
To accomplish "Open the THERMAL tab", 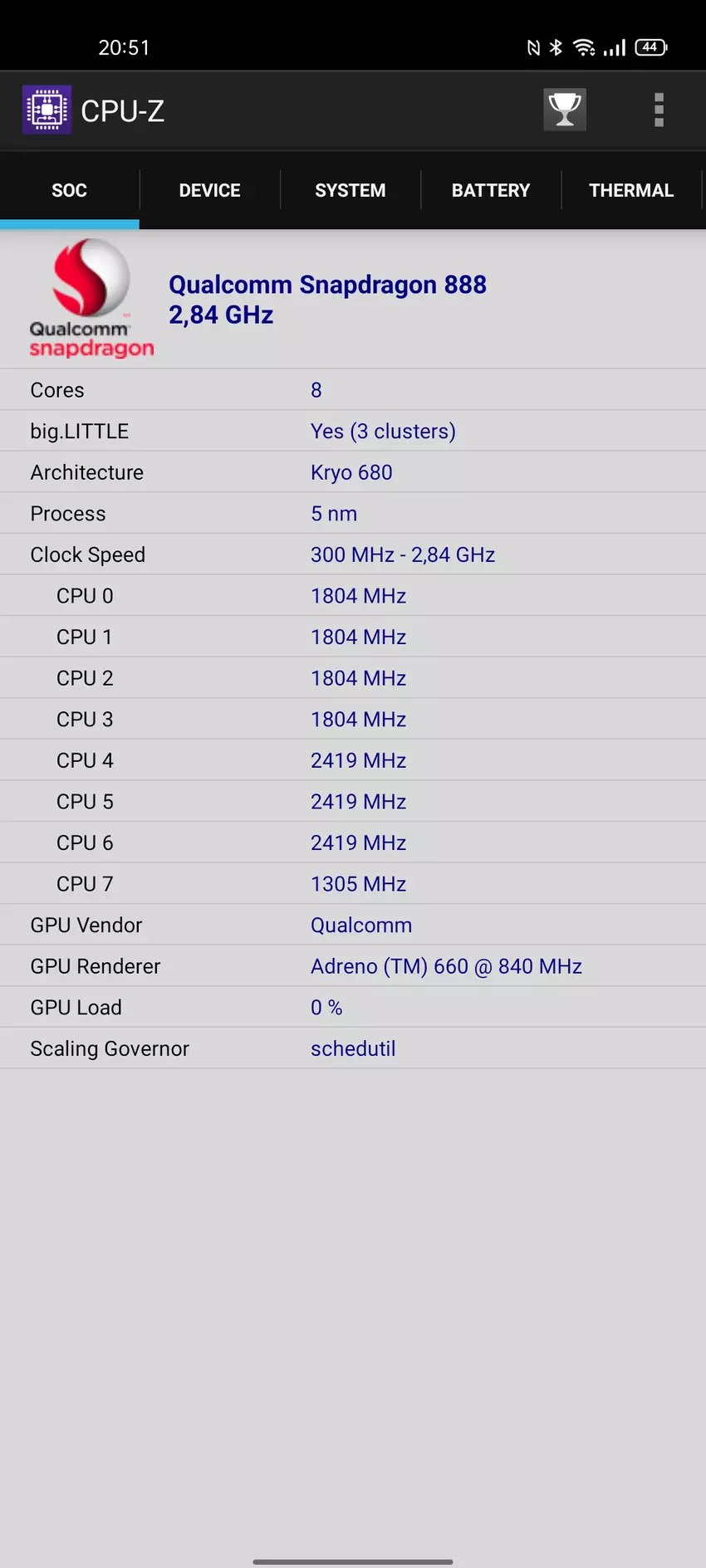I will (630, 190).
